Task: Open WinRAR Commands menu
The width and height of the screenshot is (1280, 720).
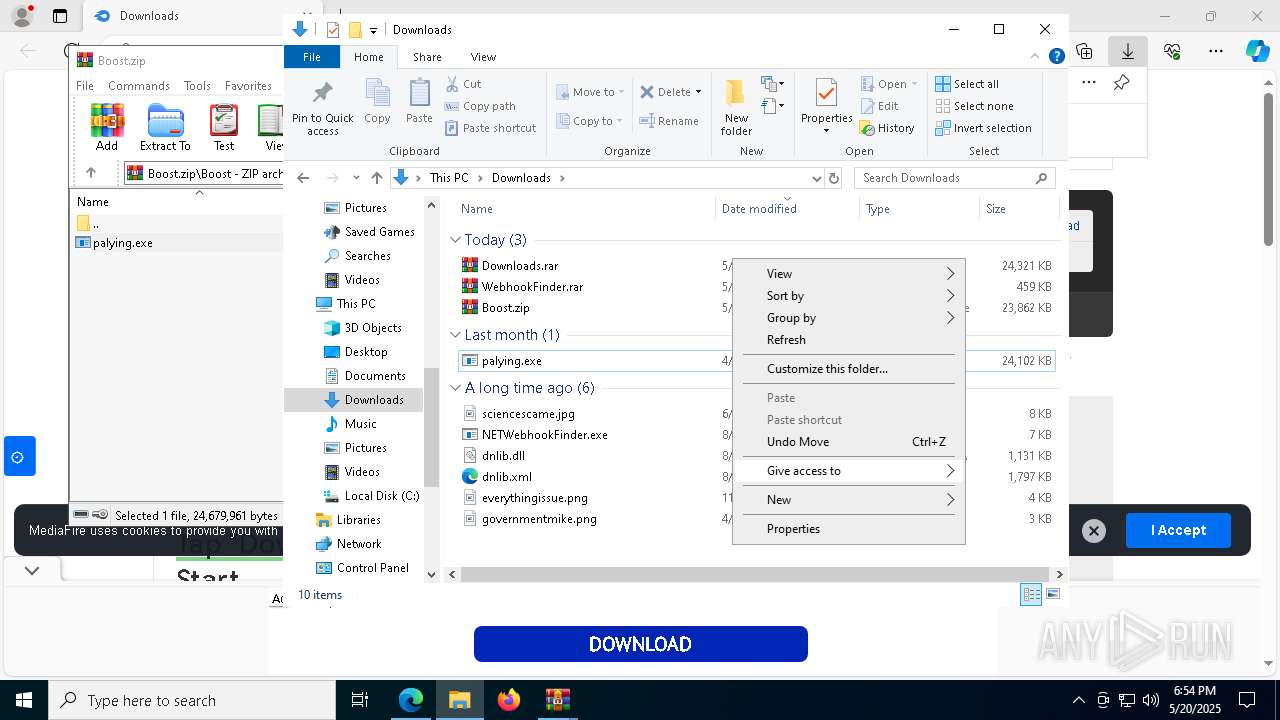Action: click(139, 86)
